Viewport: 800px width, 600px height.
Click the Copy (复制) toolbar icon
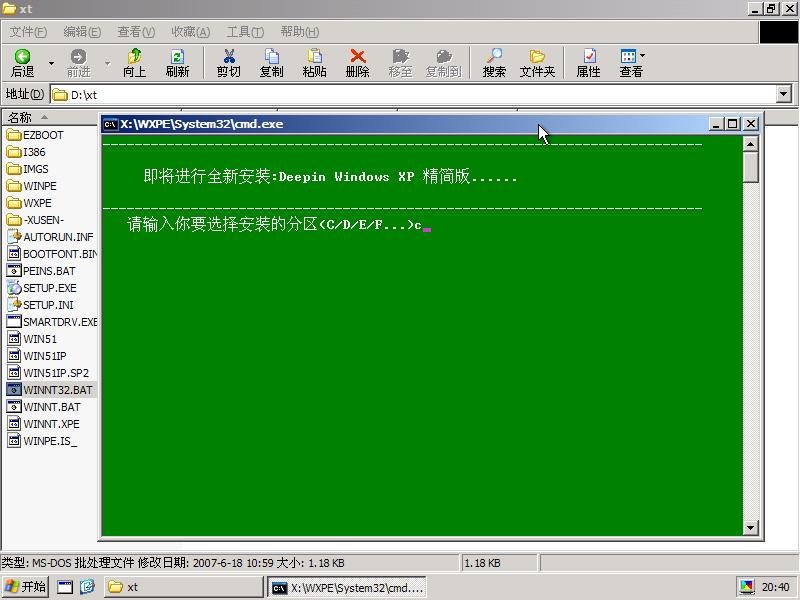click(x=272, y=56)
